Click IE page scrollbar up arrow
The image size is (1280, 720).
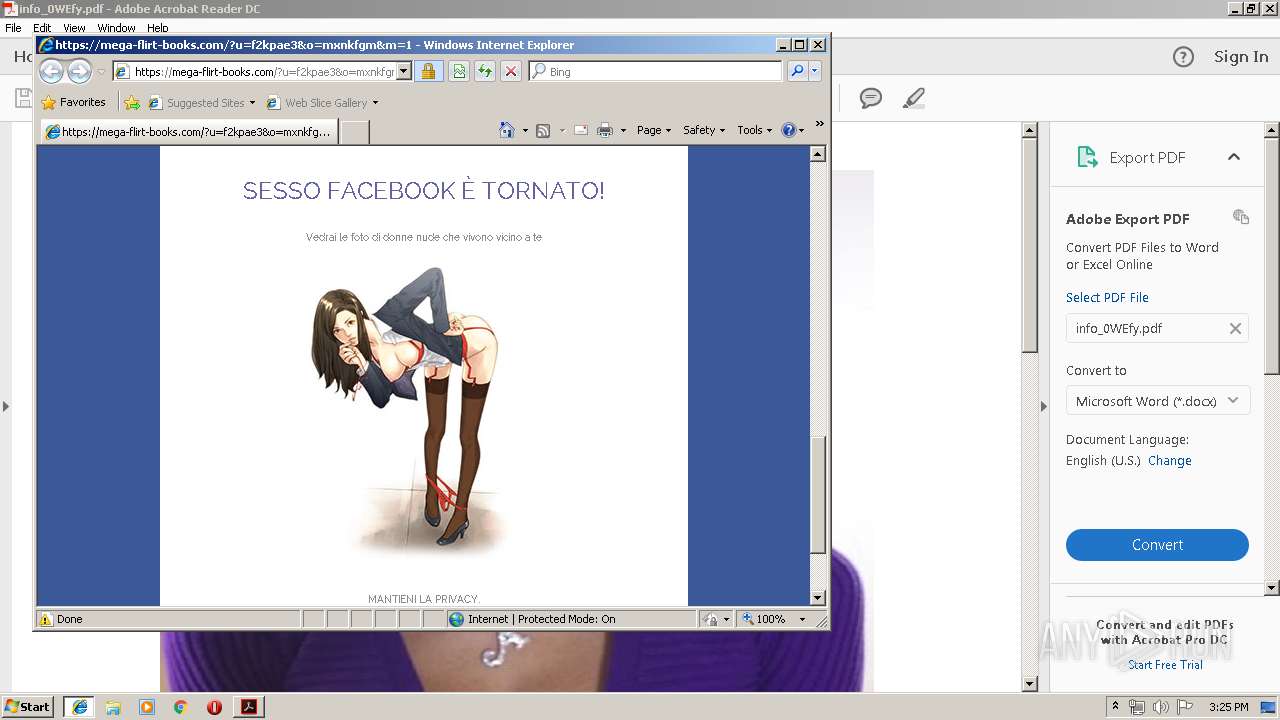pyautogui.click(x=818, y=154)
